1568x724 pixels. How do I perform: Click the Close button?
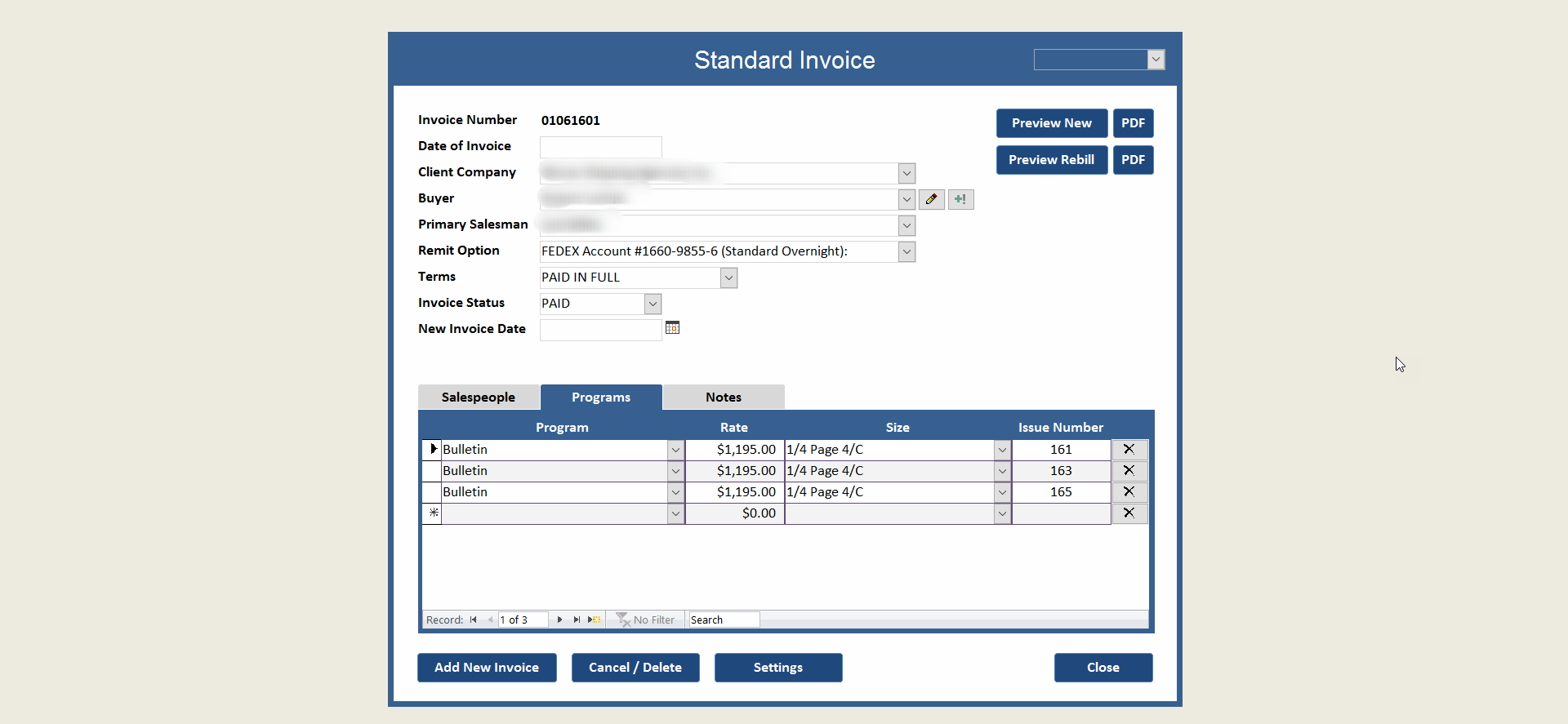pos(1103,668)
